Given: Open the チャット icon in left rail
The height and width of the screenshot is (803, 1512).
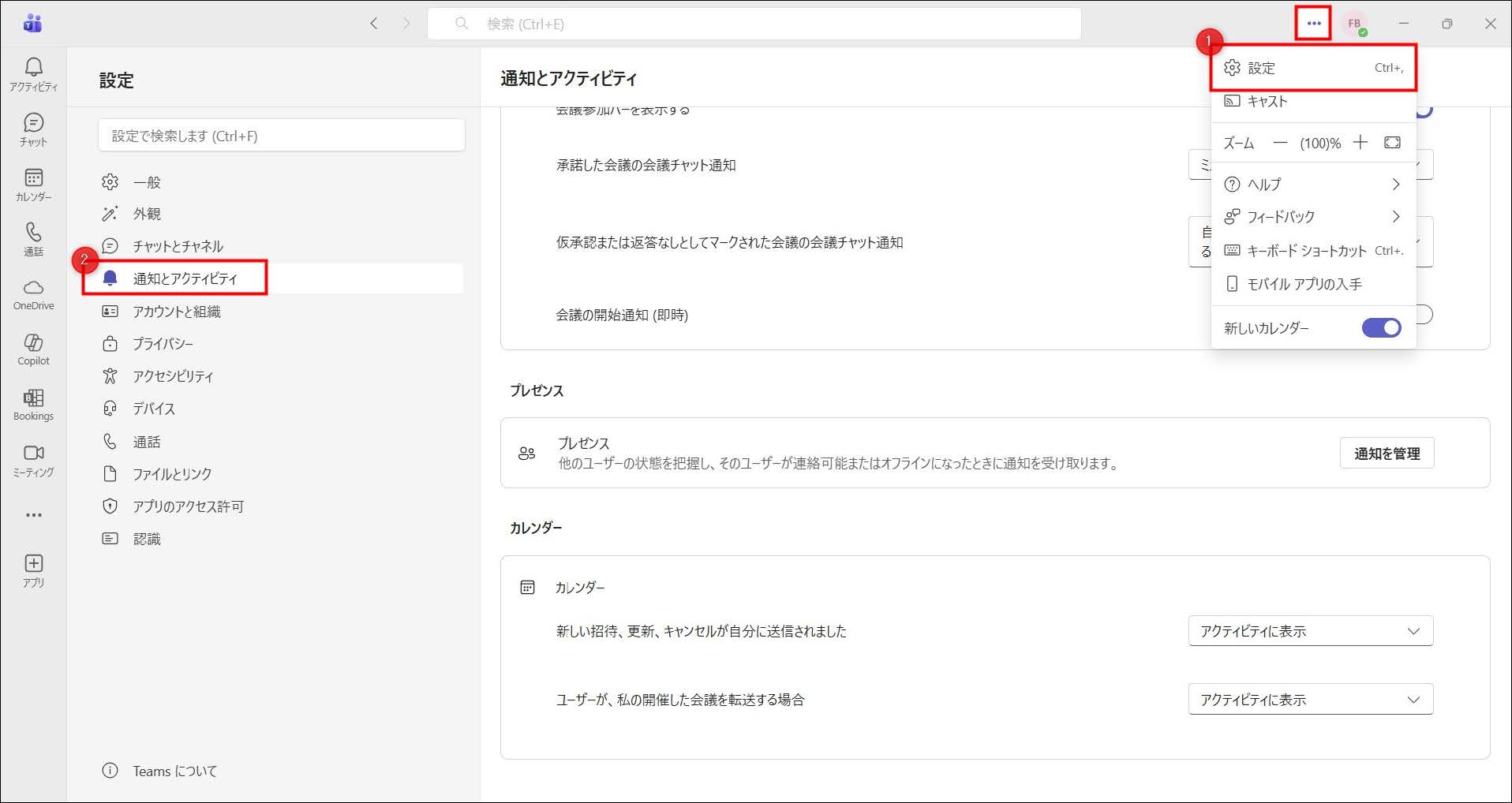Looking at the screenshot, I should coord(33,129).
